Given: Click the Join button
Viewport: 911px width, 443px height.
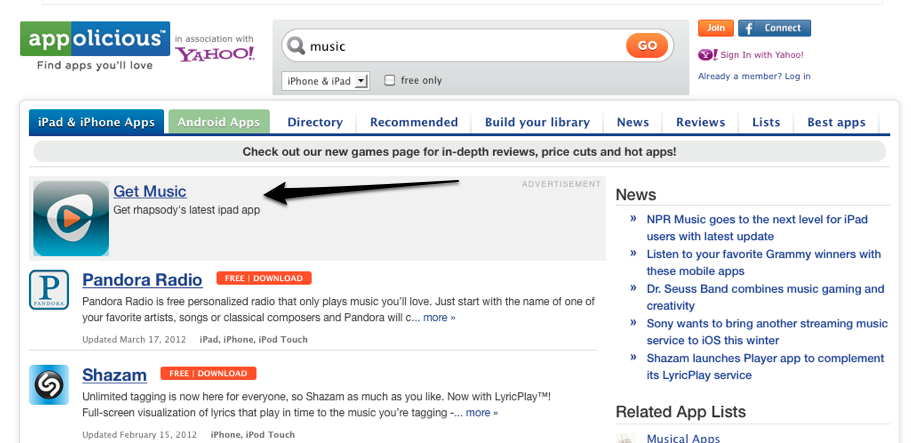Looking at the screenshot, I should pyautogui.click(x=716, y=28).
